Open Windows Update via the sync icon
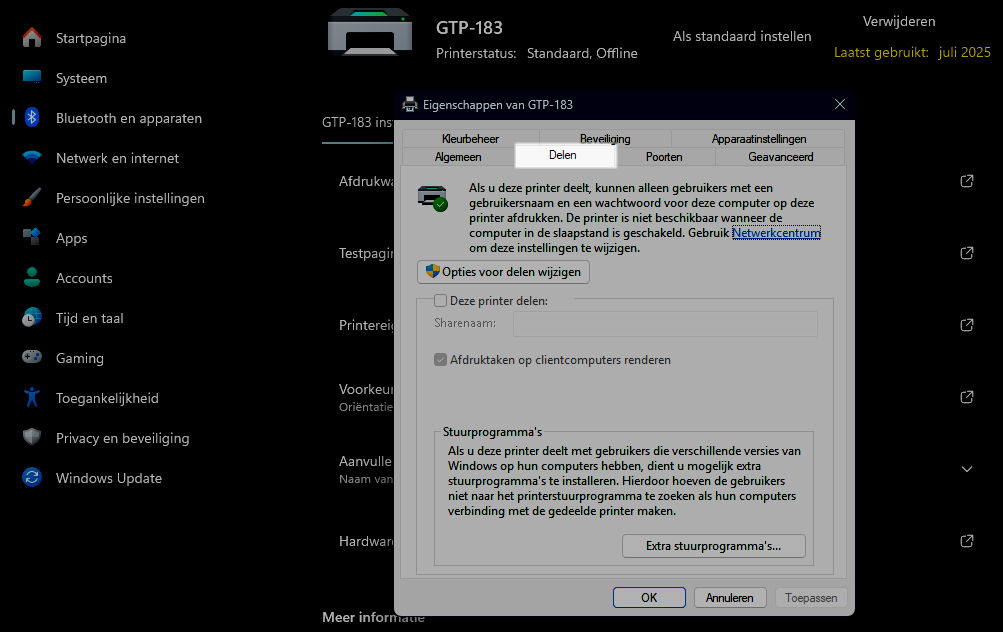 pos(32,478)
